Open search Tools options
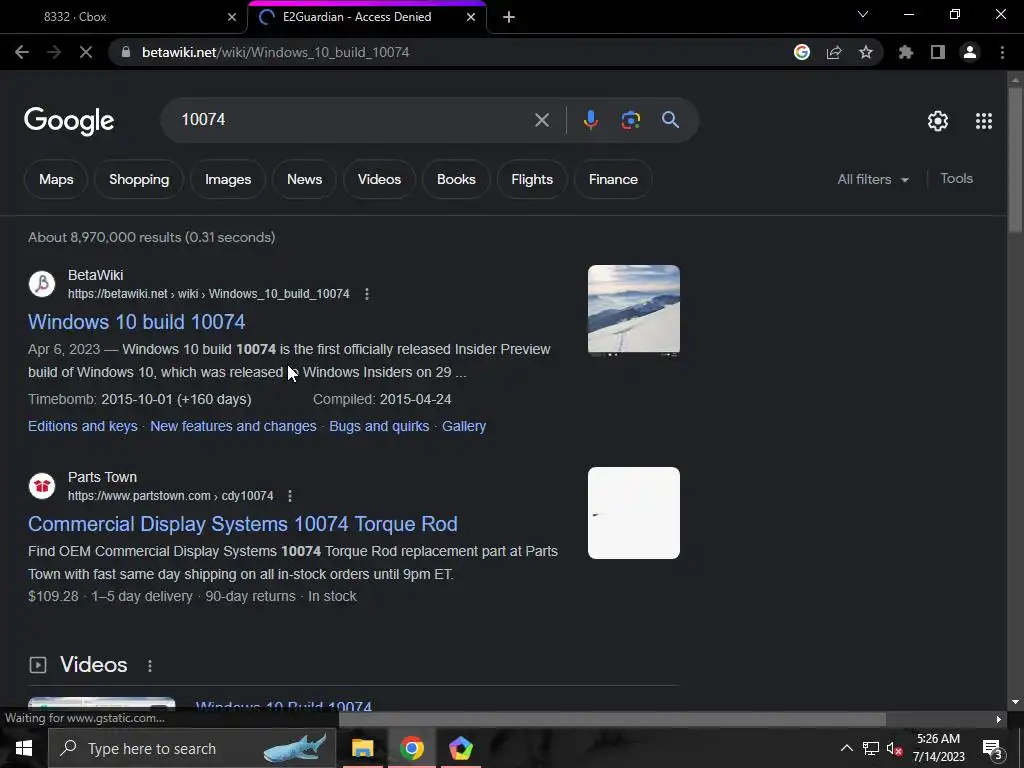This screenshot has width=1024, height=768. tap(956, 178)
